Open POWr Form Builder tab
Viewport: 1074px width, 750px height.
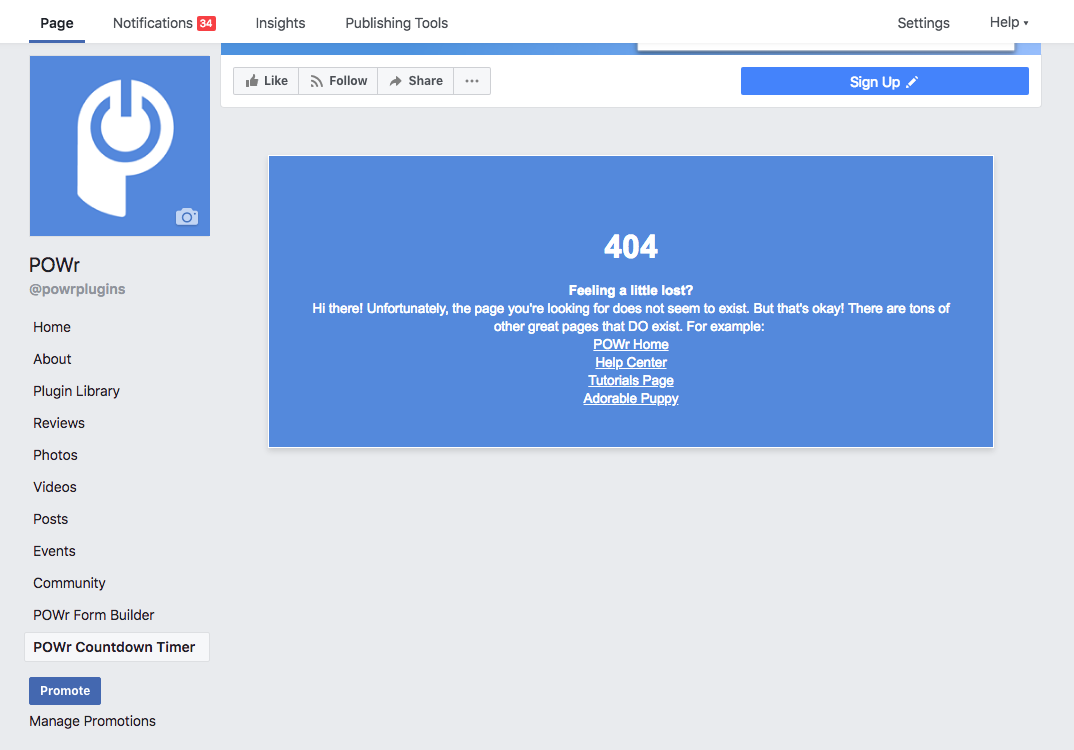click(94, 615)
